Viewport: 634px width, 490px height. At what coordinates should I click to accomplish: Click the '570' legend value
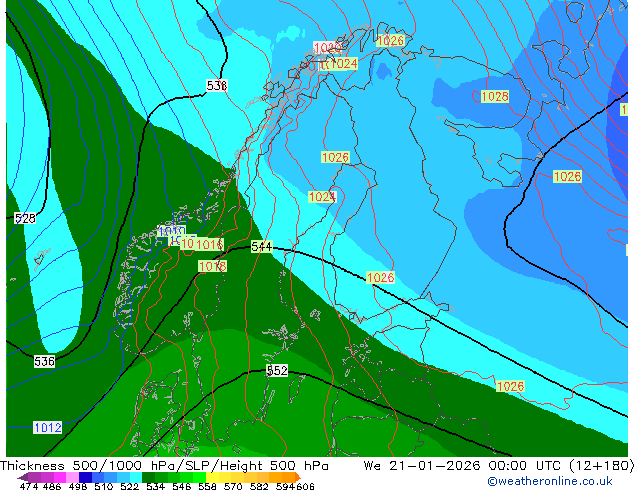pyautogui.click(x=233, y=486)
